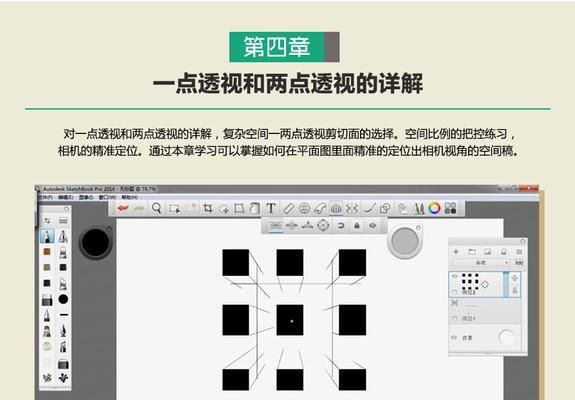This screenshot has width=575, height=400.
Task: Open the Ruler tool
Action: coord(288,208)
